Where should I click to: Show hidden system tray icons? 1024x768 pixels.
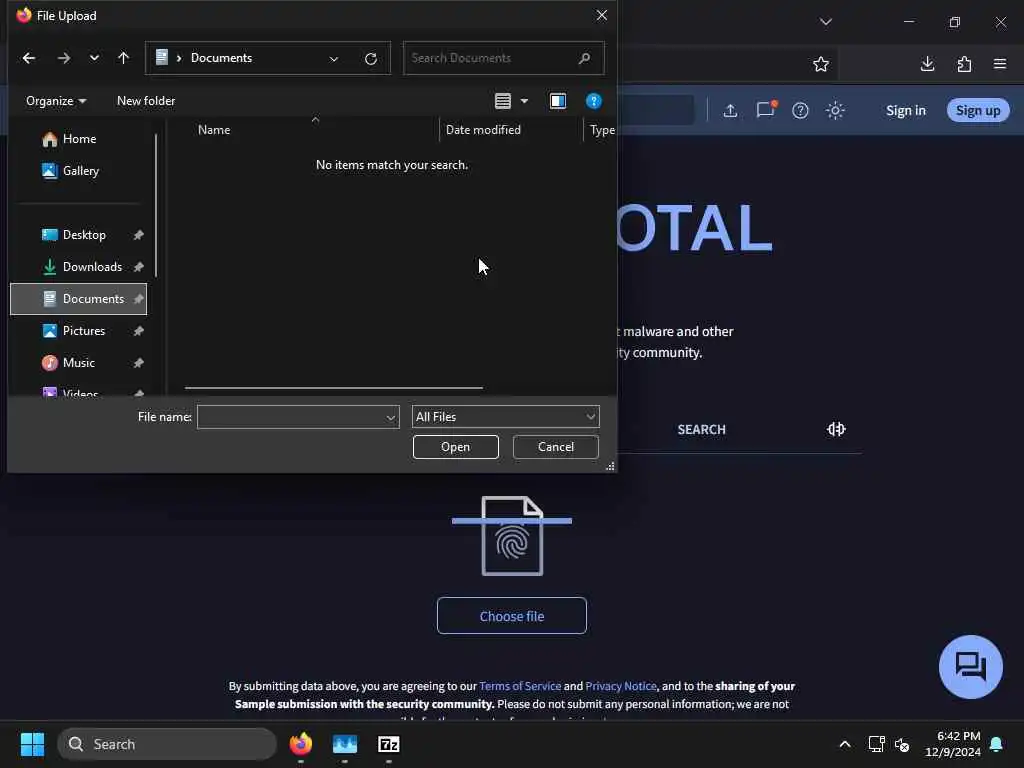(844, 744)
